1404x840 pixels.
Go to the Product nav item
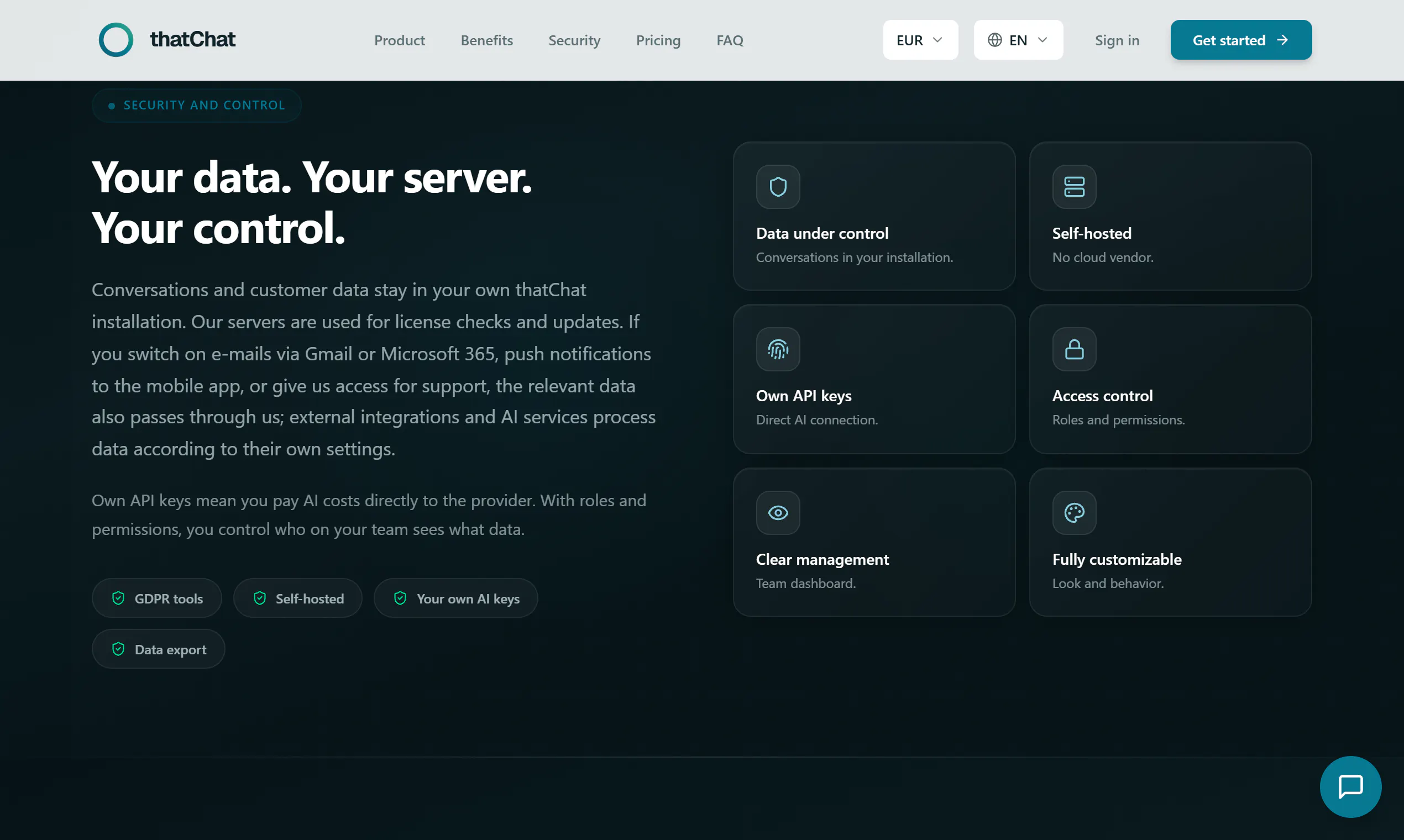click(x=399, y=40)
